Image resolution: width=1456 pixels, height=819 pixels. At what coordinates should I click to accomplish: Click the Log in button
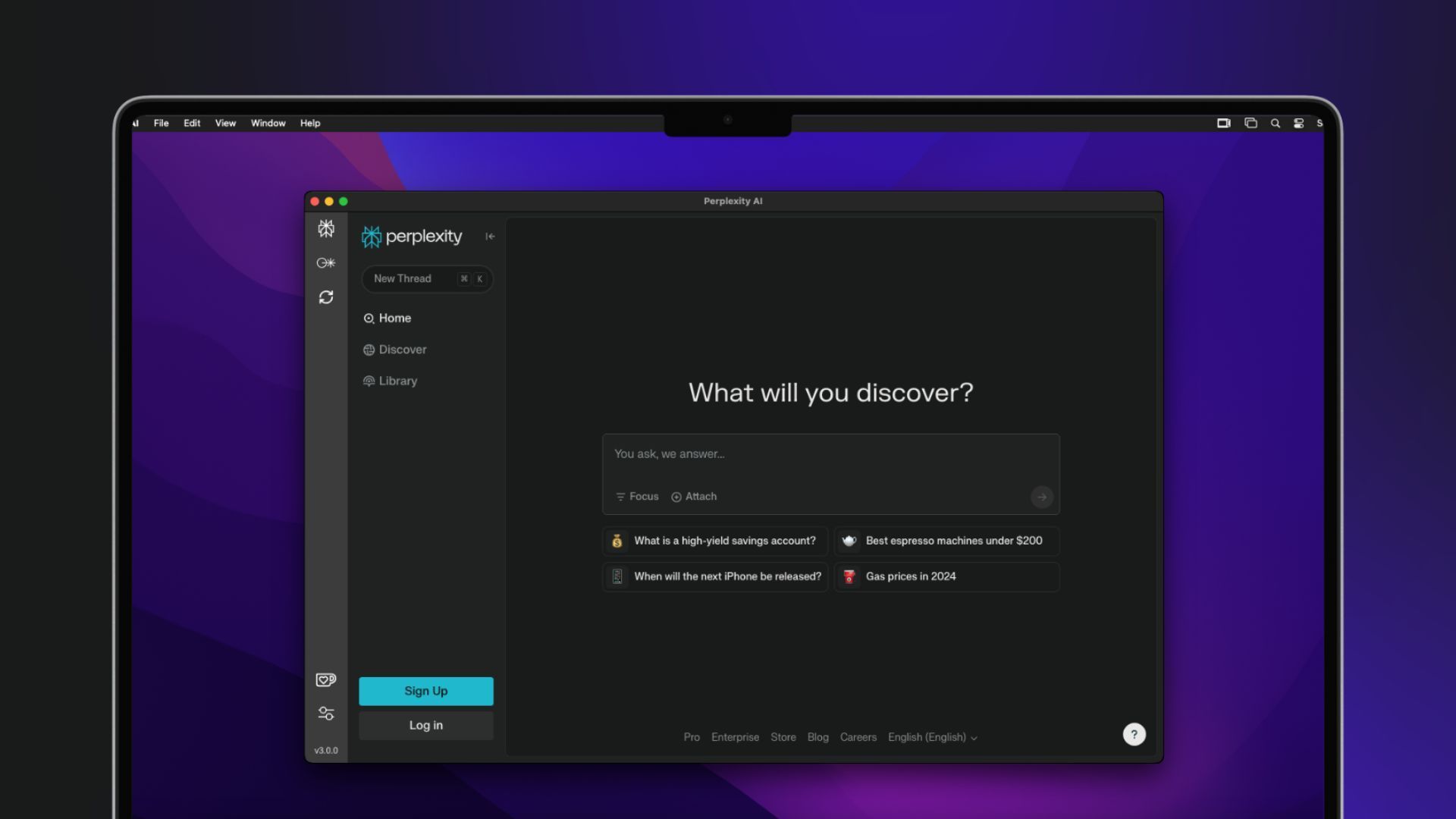point(426,726)
